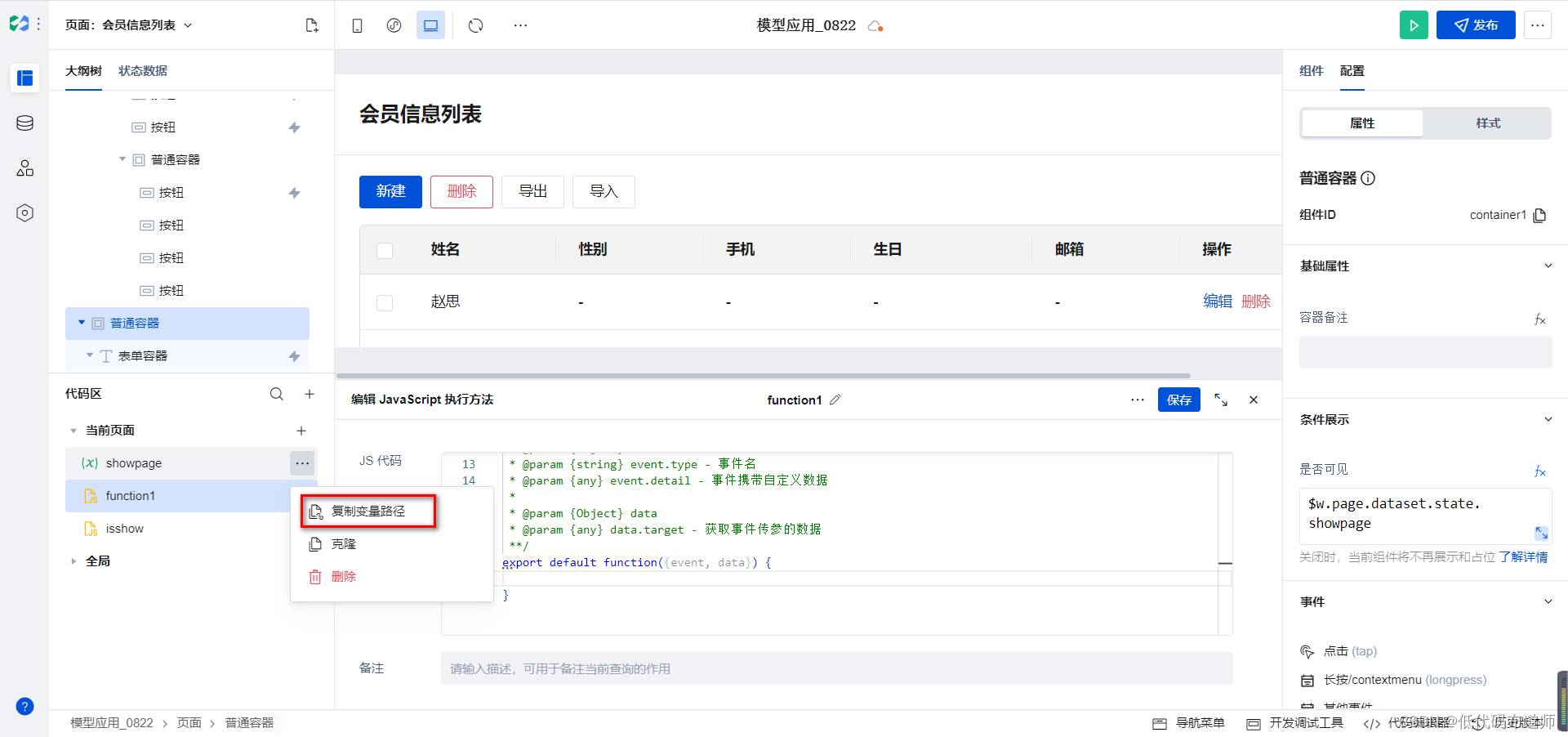This screenshot has width=1568, height=737.
Task: Open showpage variable more options
Action: click(302, 463)
